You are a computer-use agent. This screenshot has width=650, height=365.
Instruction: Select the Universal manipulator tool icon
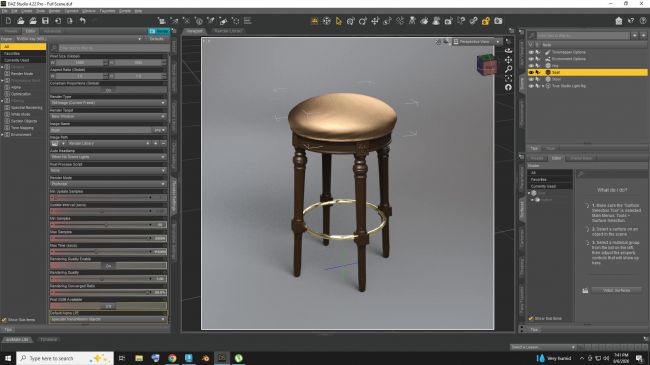point(351,21)
